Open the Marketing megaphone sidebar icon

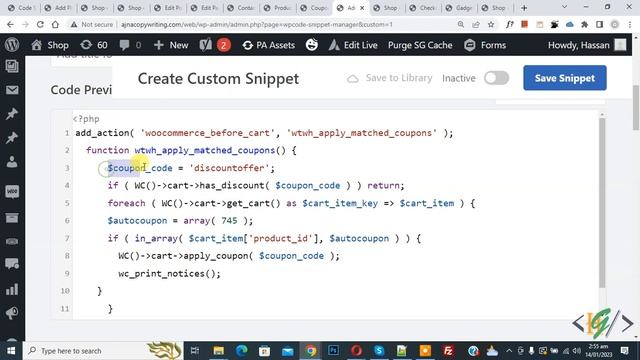[x=12, y=313]
